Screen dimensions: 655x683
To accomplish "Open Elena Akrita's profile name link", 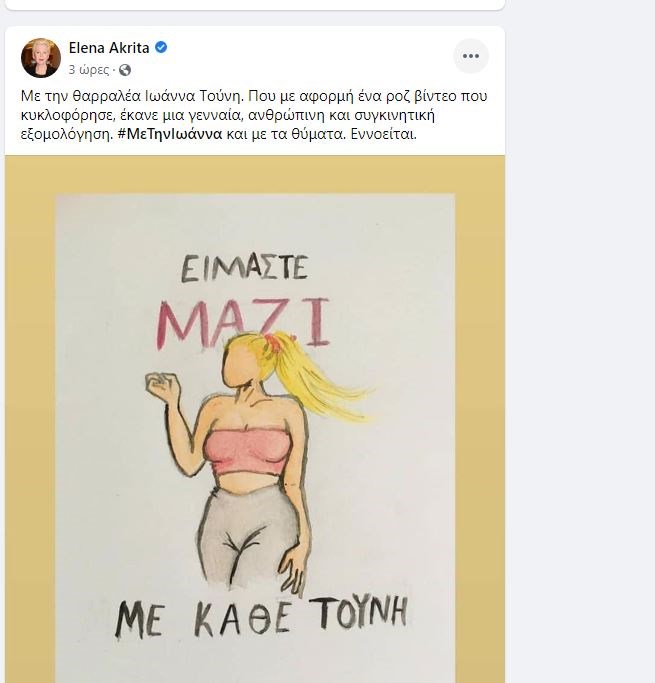I will coord(109,47).
